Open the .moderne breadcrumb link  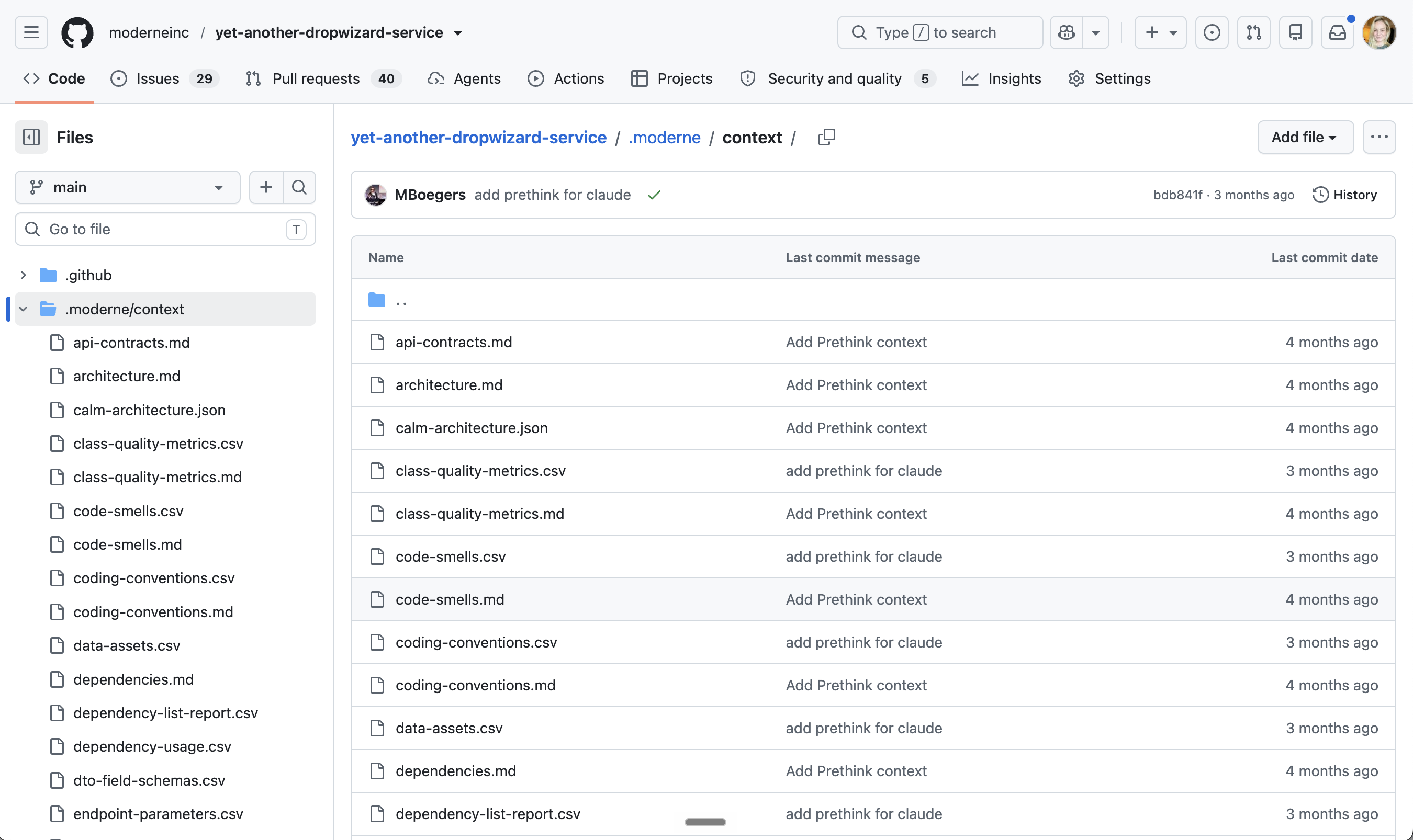664,138
